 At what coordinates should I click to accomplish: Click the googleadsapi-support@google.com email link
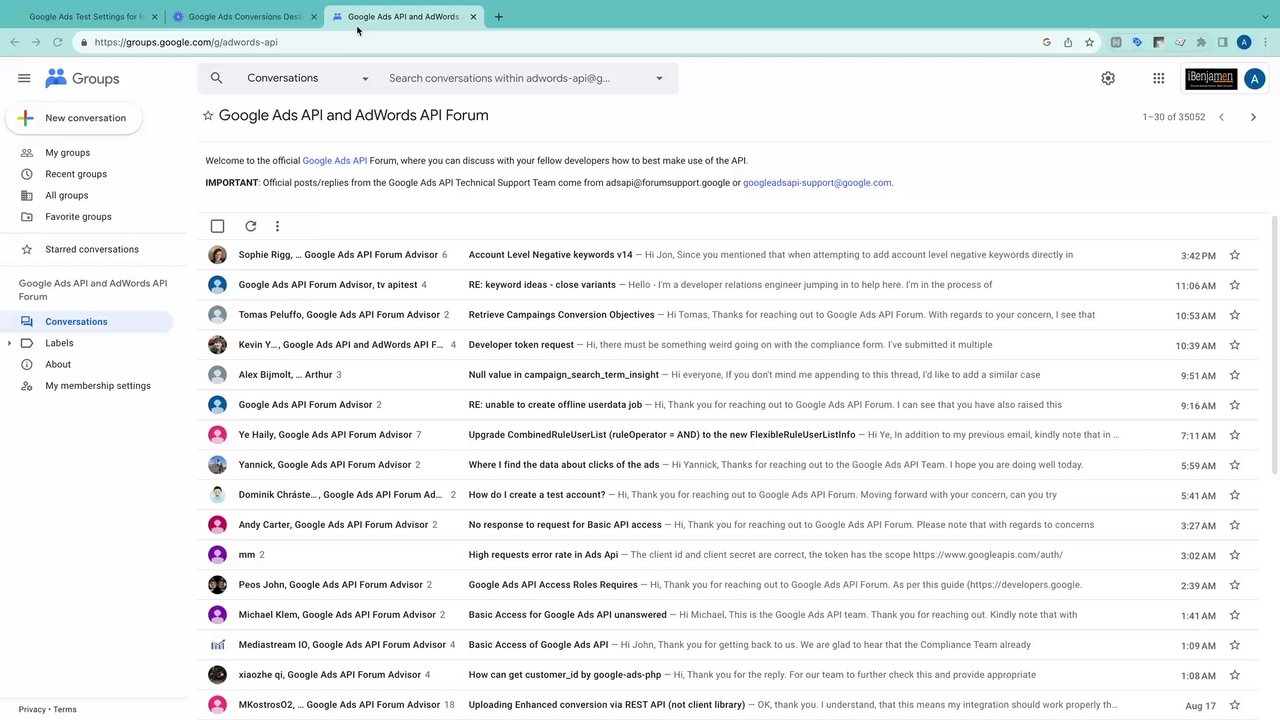(817, 182)
